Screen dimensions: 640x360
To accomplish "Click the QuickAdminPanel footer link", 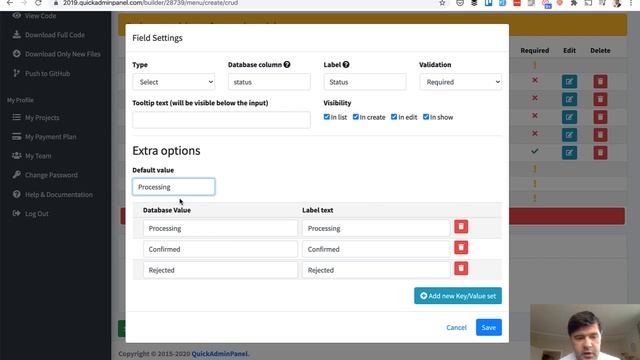I will tap(220, 354).
